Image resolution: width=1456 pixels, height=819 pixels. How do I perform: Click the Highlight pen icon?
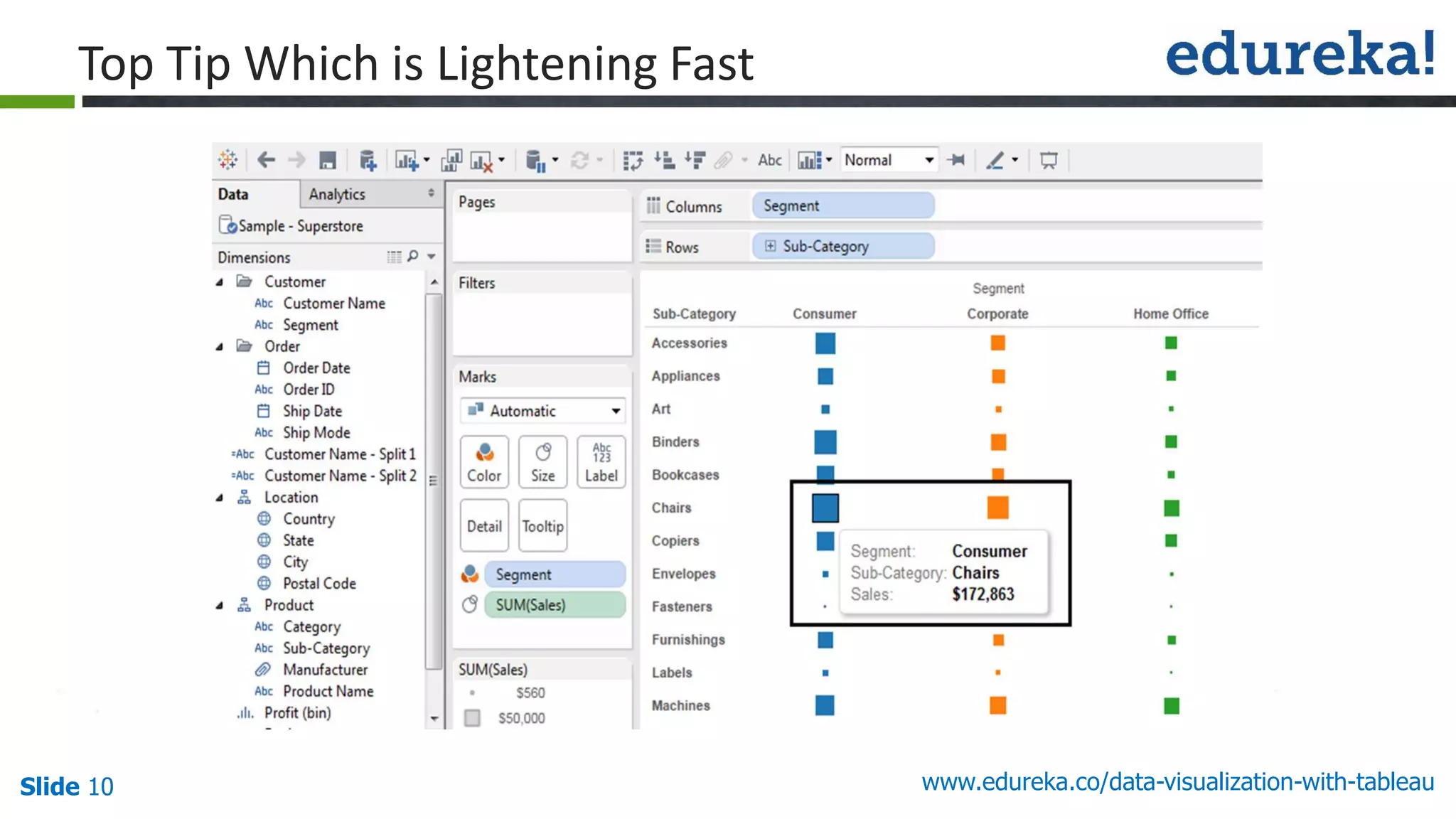coord(995,161)
